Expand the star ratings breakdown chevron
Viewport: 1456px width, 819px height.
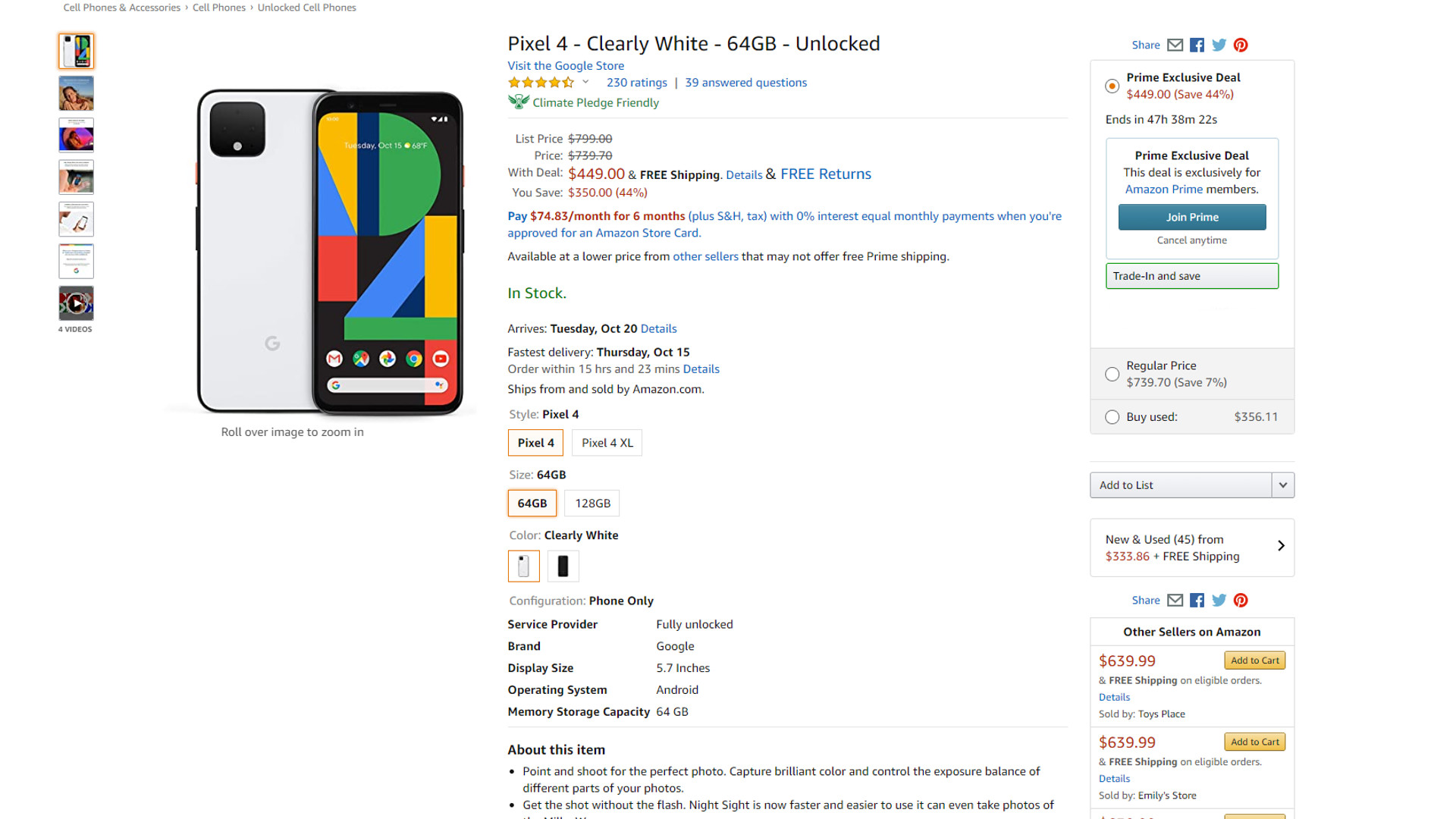585,82
